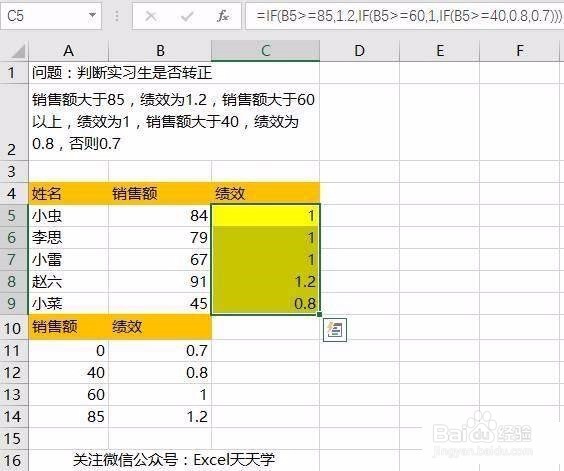The height and width of the screenshot is (471, 564).
Task: Click lookup threshold 85 in row 14
Action: [x=68, y=417]
